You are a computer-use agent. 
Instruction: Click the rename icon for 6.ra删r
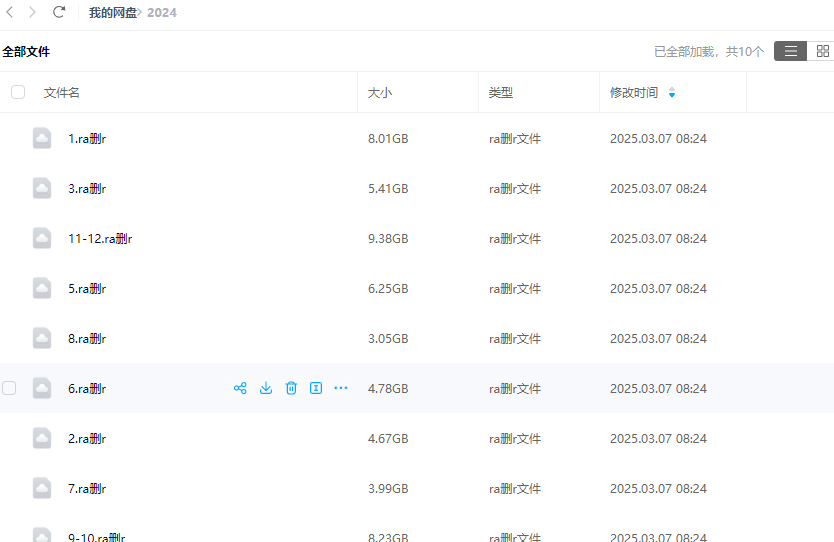316,388
